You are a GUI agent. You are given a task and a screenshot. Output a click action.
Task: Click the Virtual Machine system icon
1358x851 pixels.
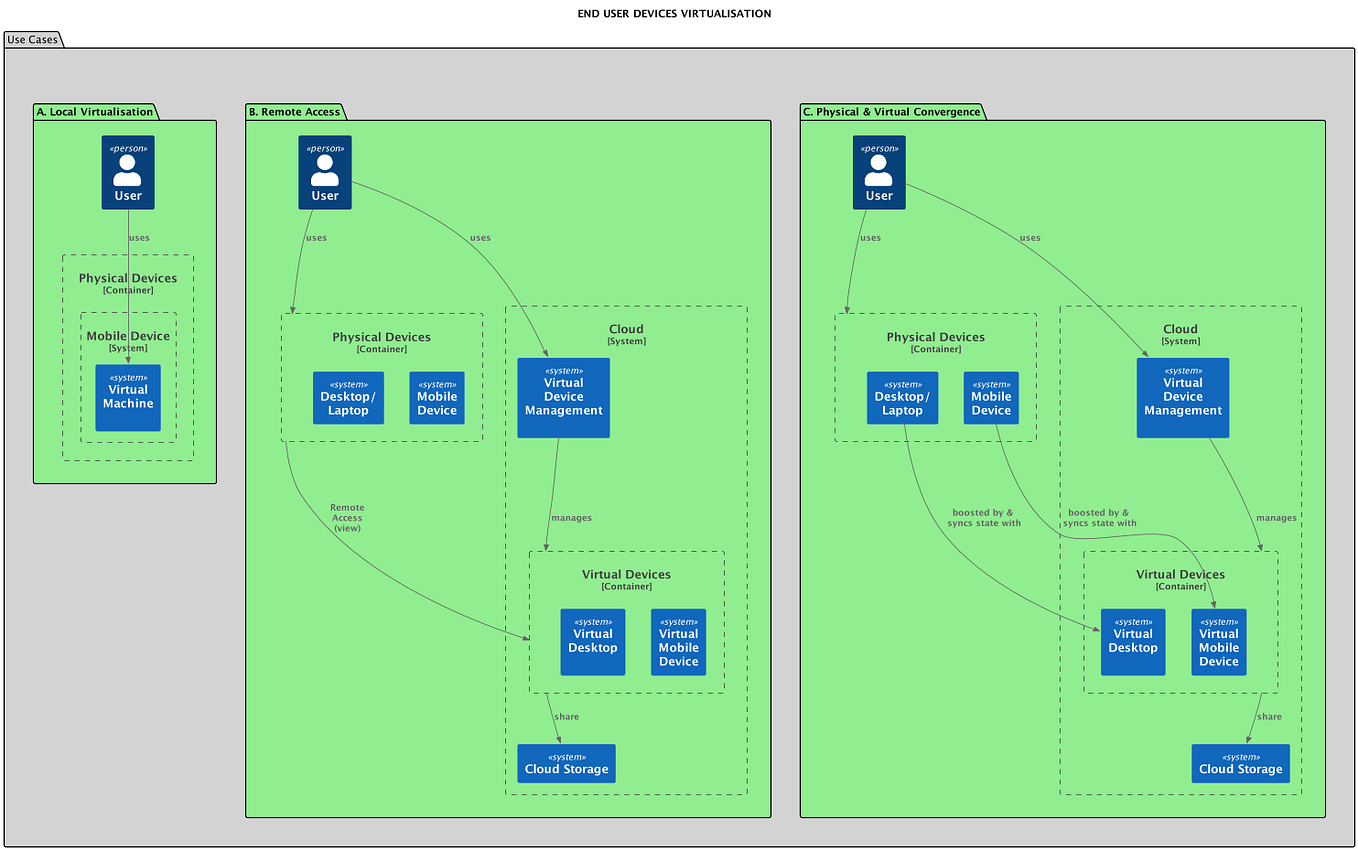point(127,398)
